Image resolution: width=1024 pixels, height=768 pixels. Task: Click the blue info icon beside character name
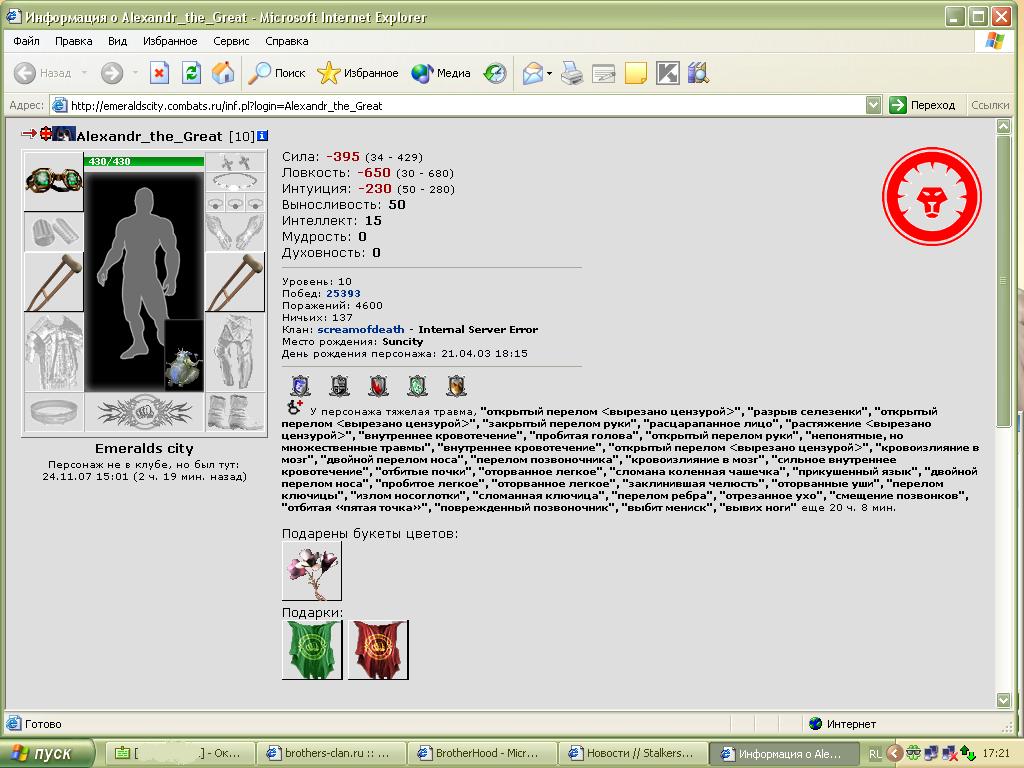[x=263, y=136]
